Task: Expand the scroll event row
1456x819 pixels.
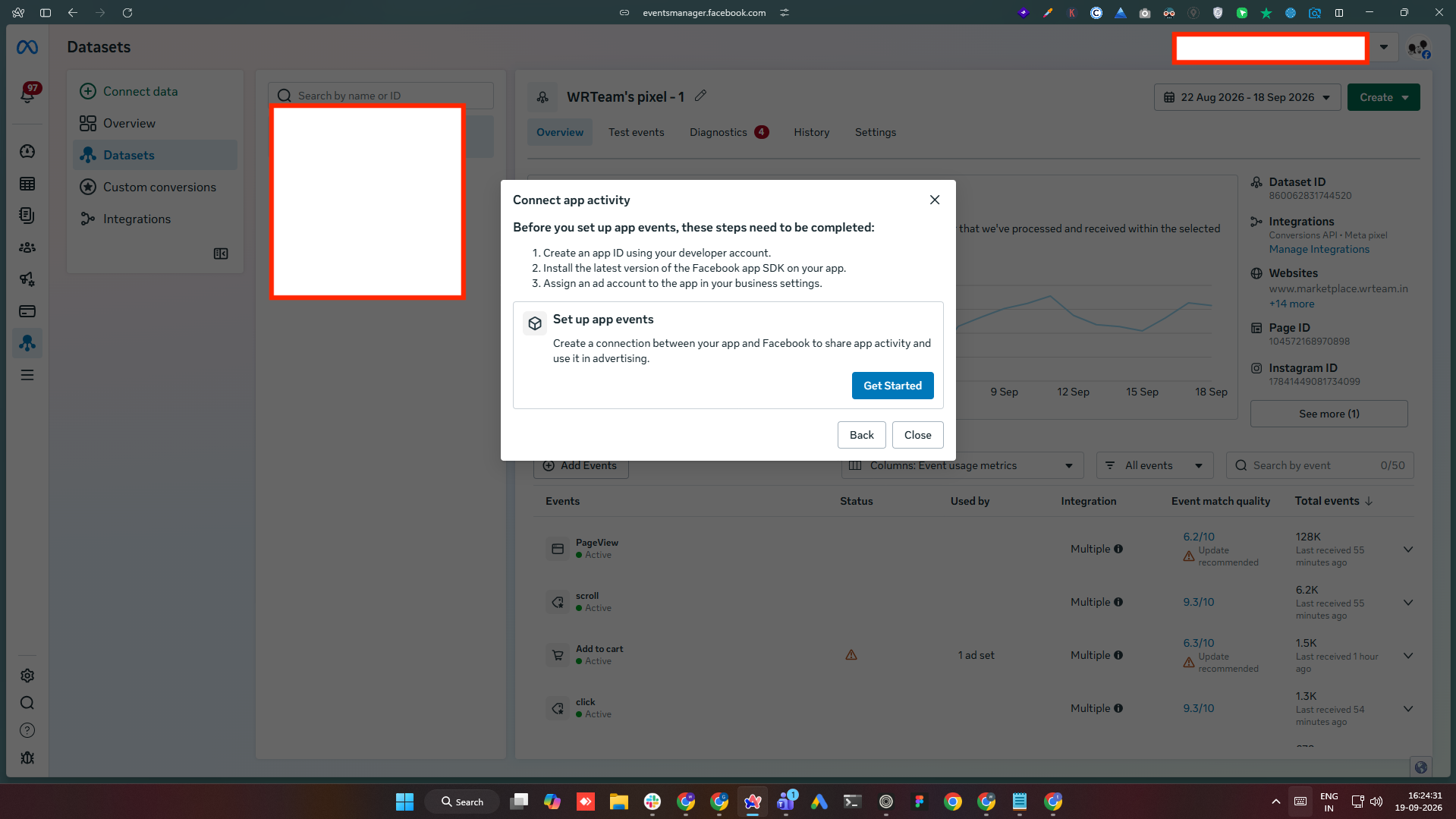Action: (x=1407, y=602)
